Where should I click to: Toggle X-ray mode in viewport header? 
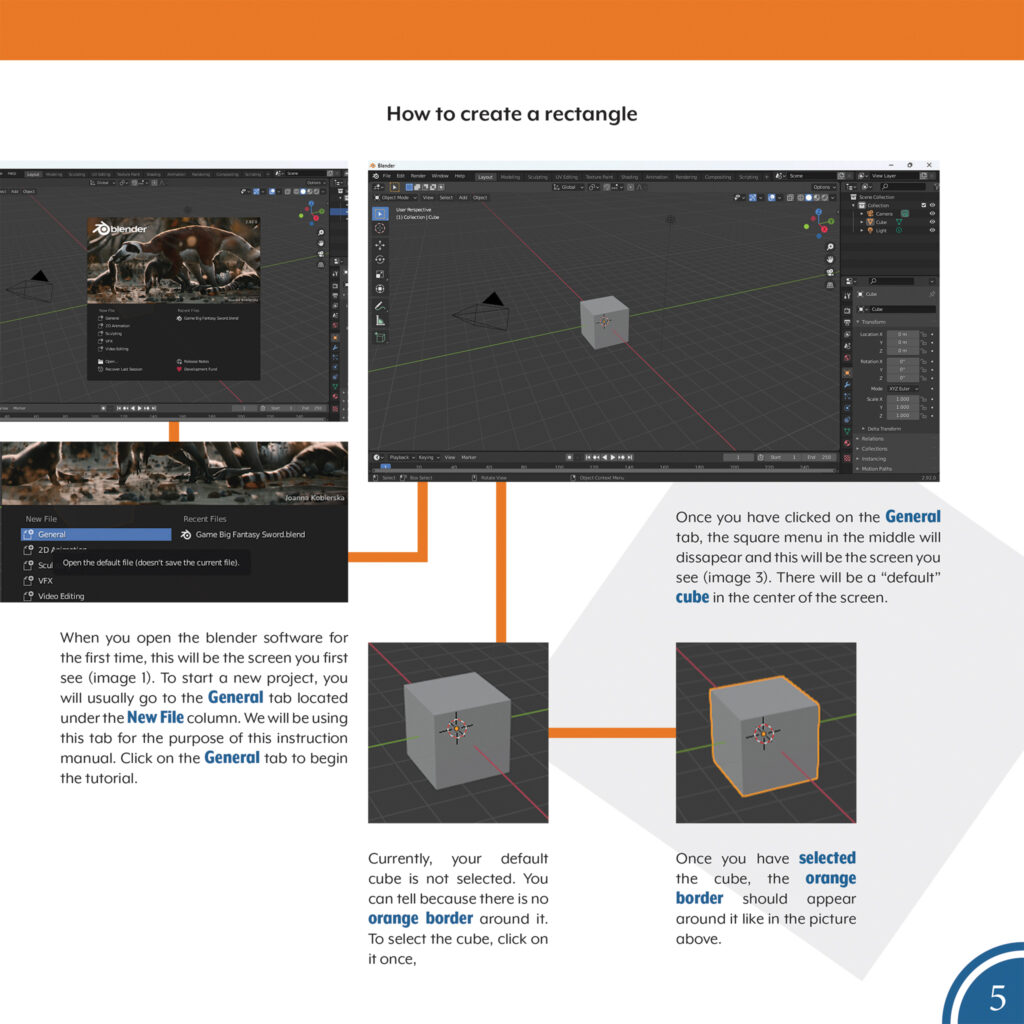[x=790, y=197]
